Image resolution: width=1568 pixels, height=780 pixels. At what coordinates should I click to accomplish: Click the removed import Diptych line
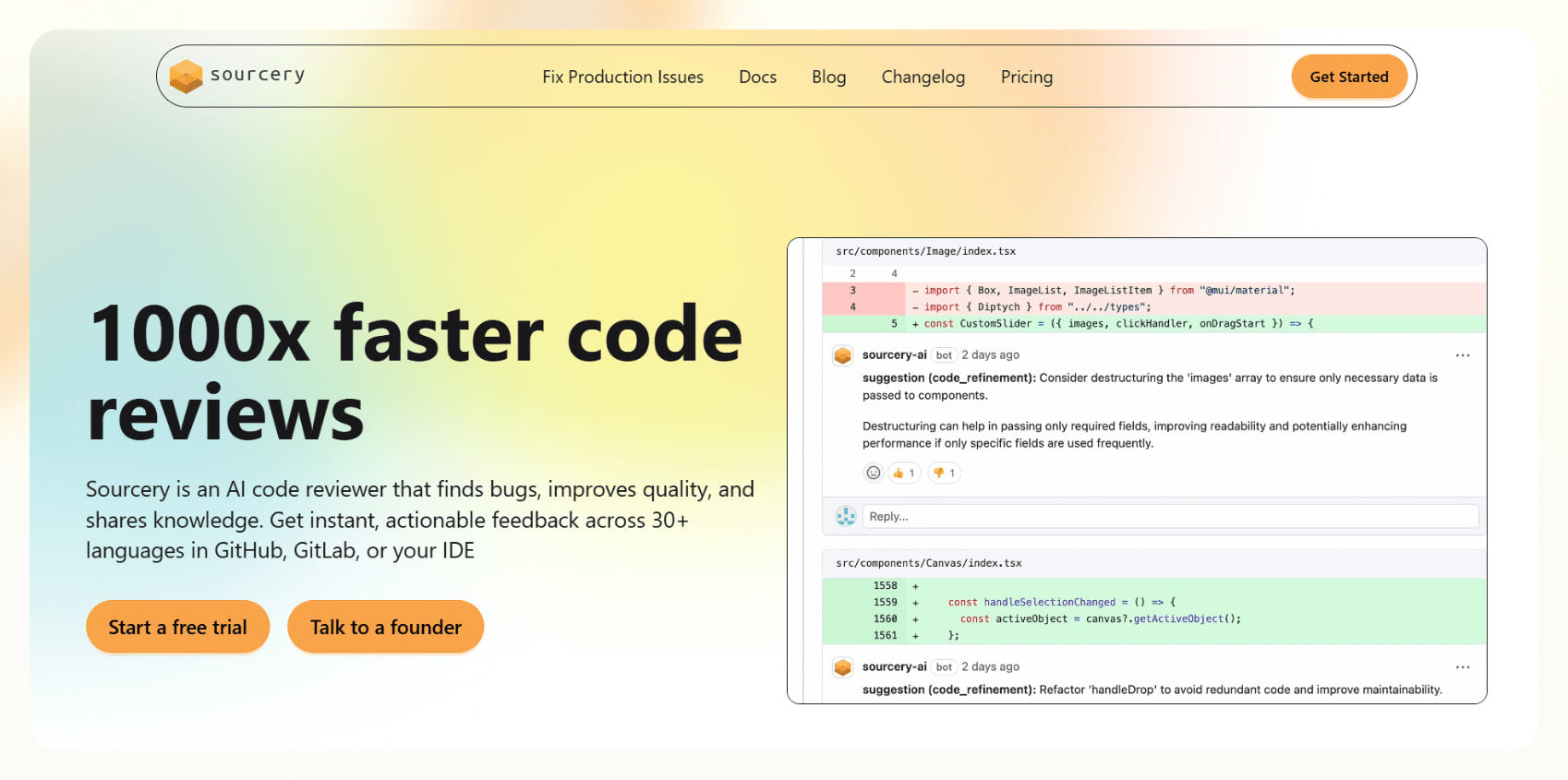[x=1154, y=307]
